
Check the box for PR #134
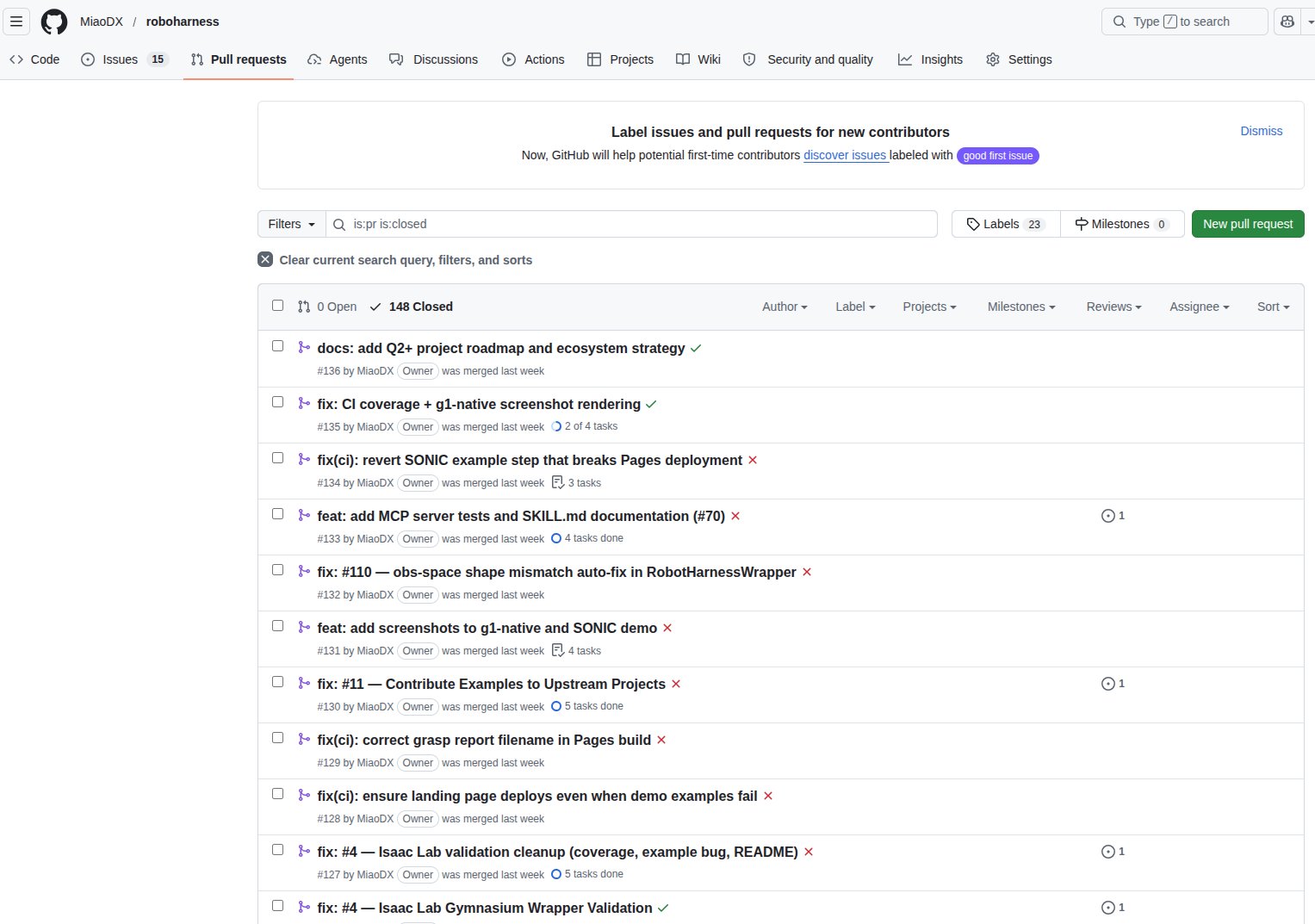tap(277, 457)
